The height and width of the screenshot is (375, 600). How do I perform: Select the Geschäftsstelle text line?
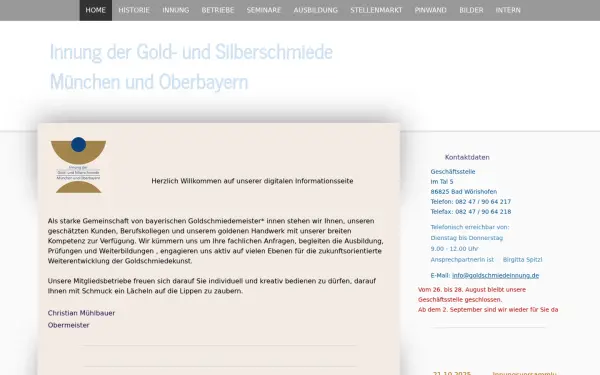point(453,172)
